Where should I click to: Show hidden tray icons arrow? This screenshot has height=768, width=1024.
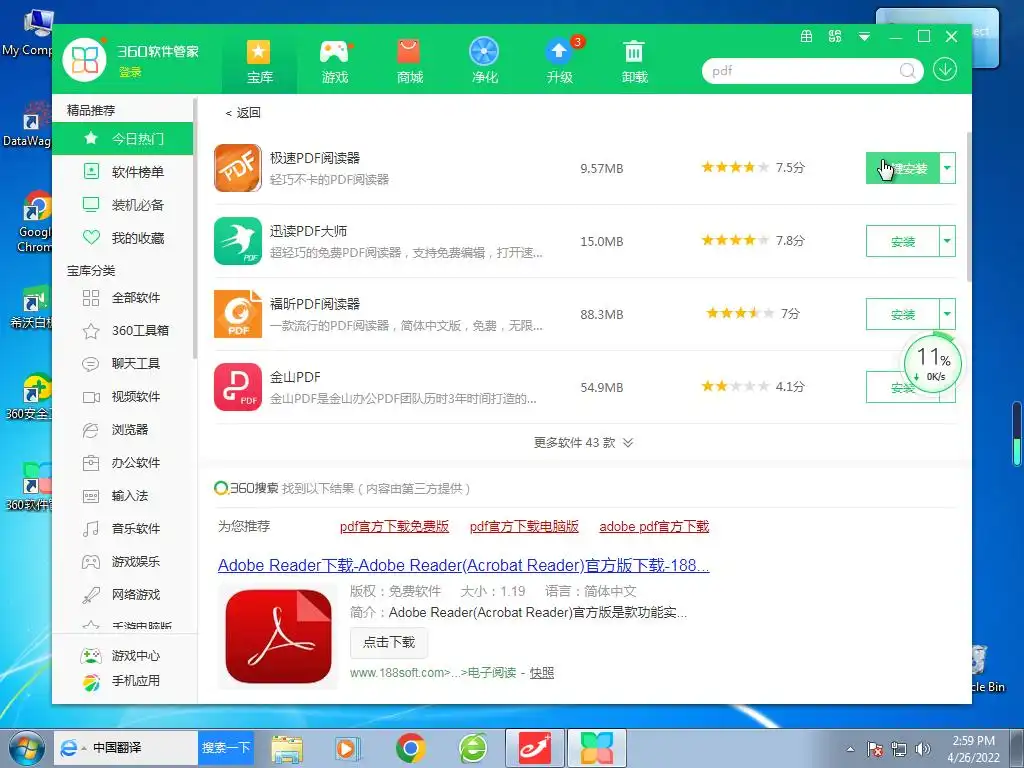point(850,749)
